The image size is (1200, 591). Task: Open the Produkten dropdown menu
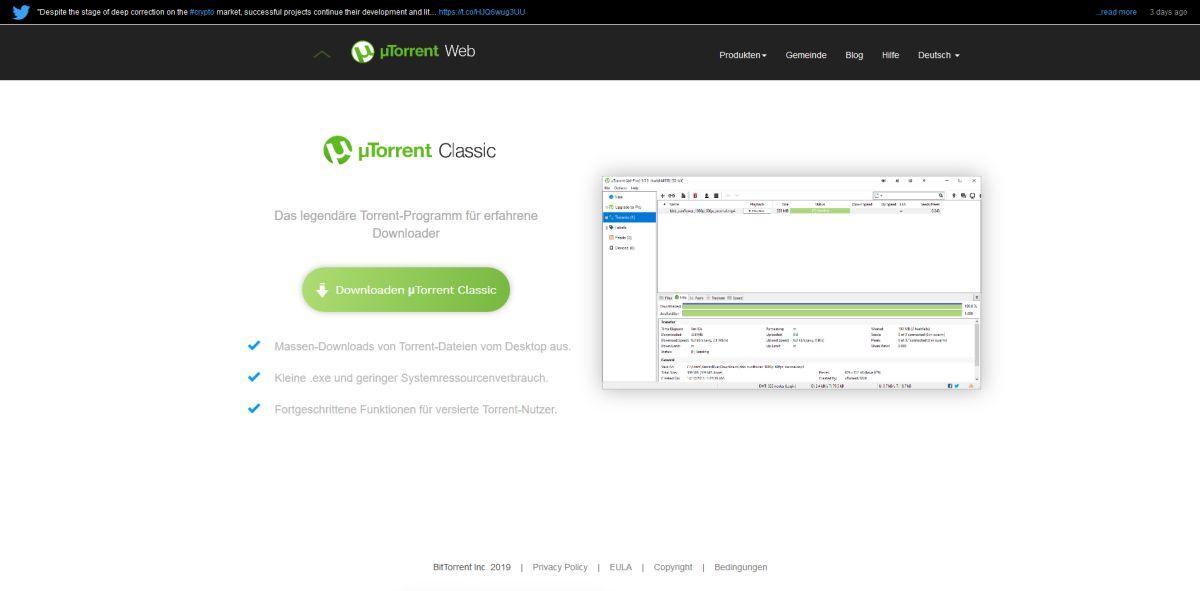742,56
